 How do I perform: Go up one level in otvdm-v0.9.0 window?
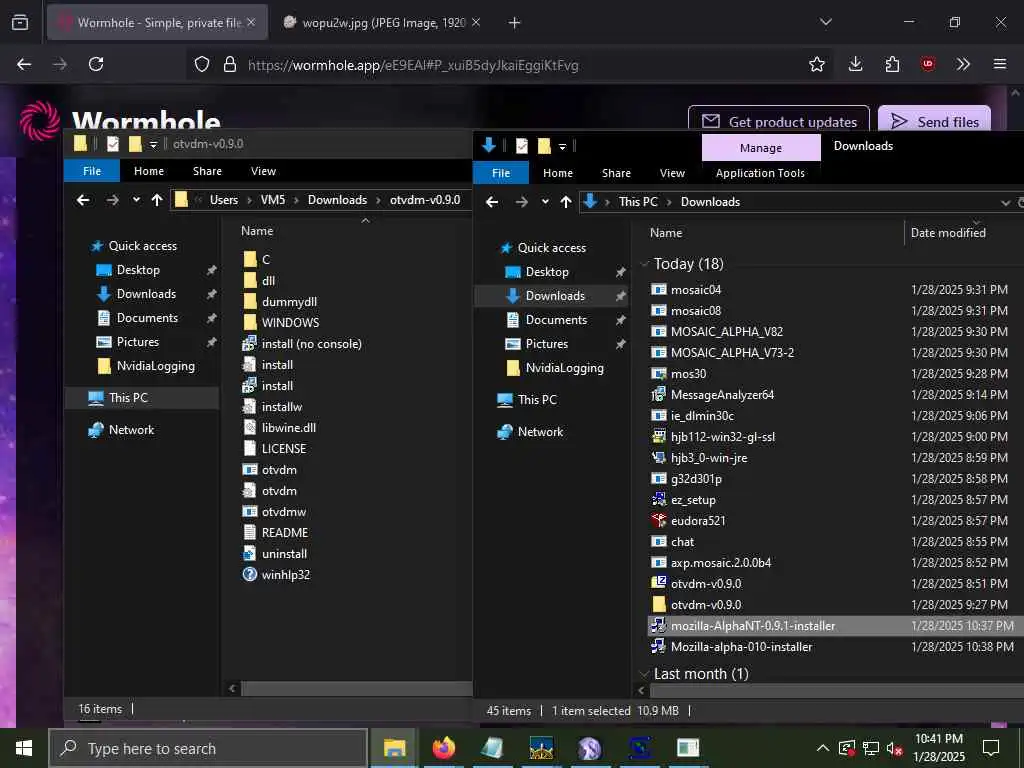coord(157,200)
